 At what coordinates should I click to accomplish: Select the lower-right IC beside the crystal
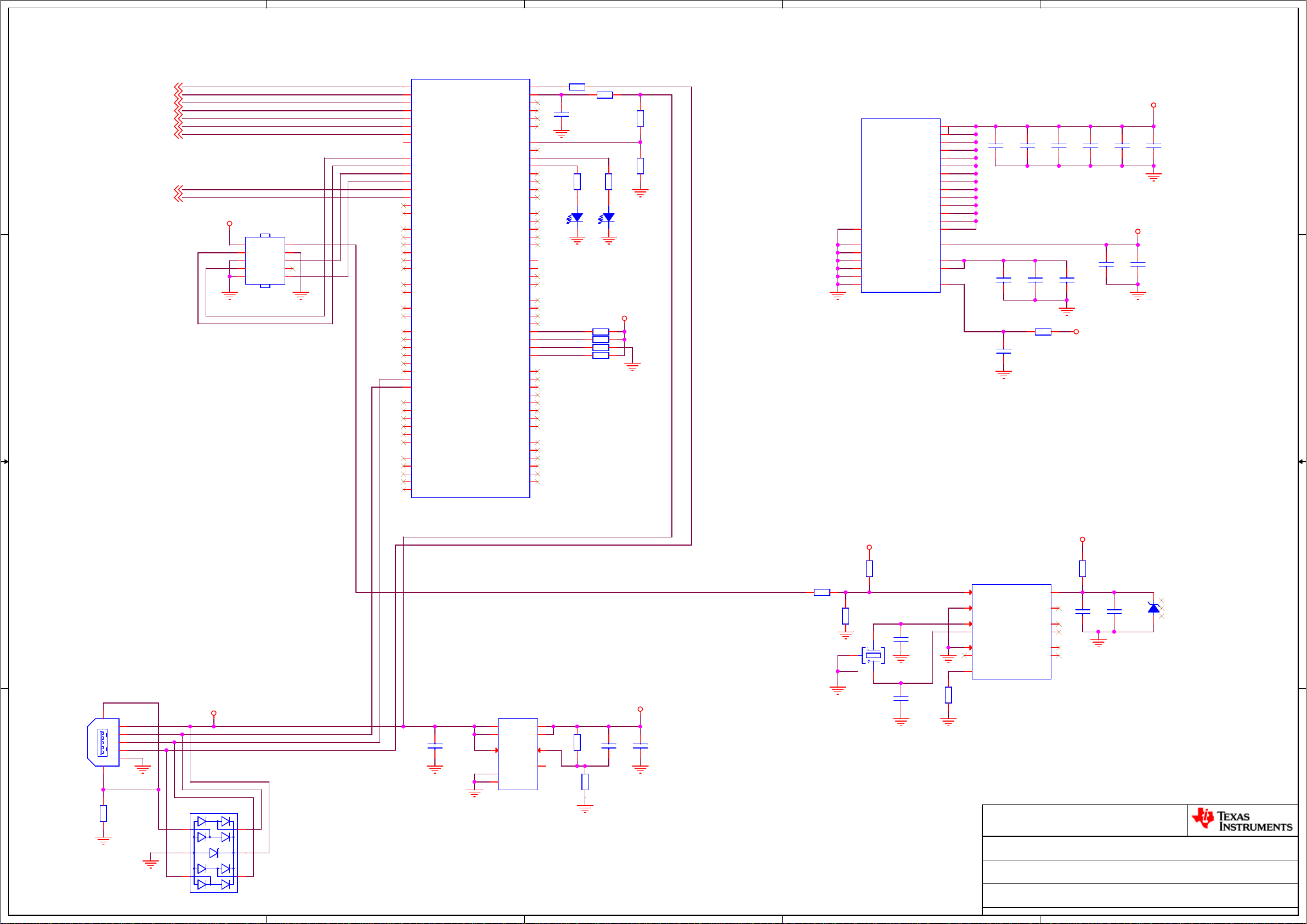pyautogui.click(x=1011, y=631)
